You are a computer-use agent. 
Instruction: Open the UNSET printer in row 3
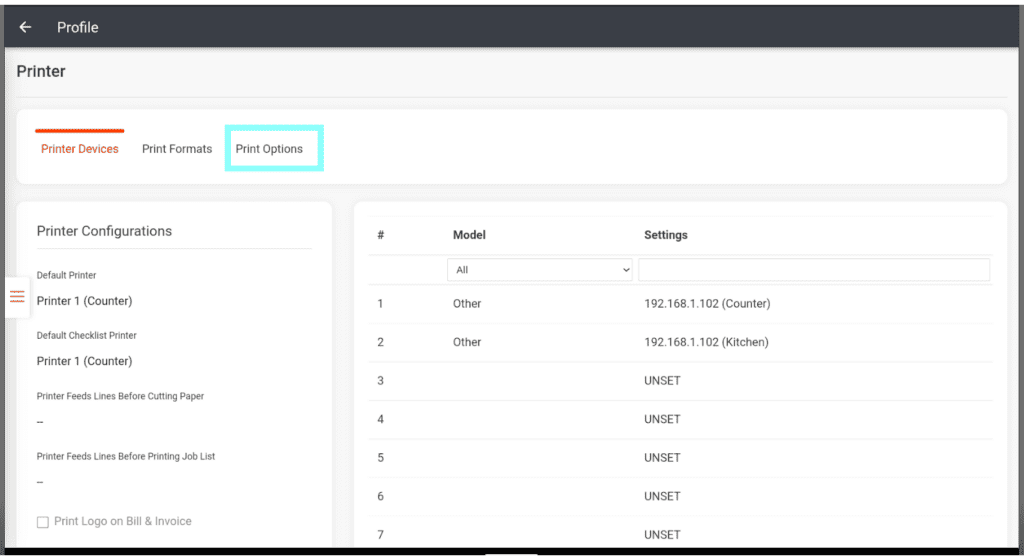pyautogui.click(x=662, y=381)
